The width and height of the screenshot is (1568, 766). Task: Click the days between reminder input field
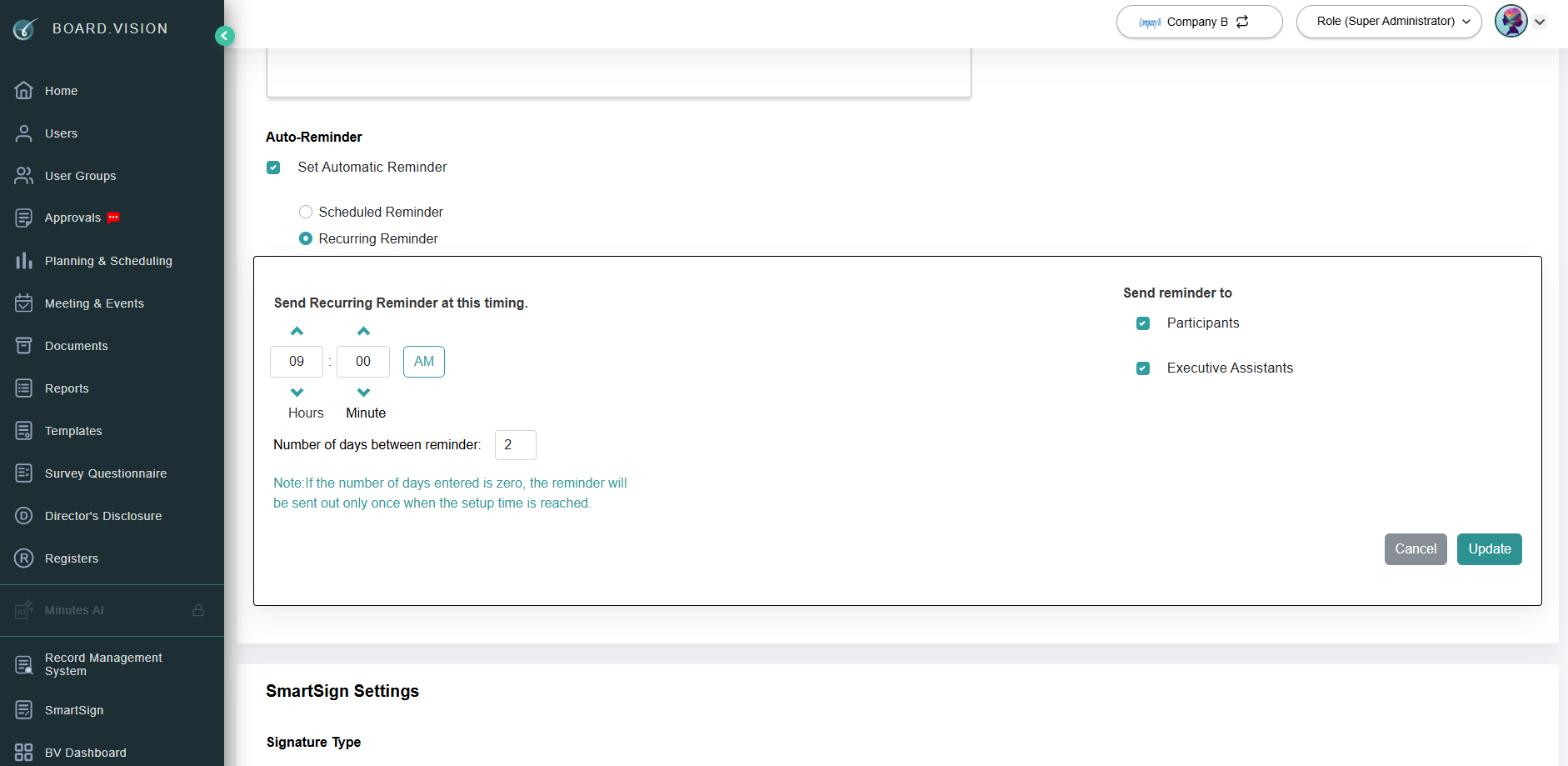coord(516,445)
